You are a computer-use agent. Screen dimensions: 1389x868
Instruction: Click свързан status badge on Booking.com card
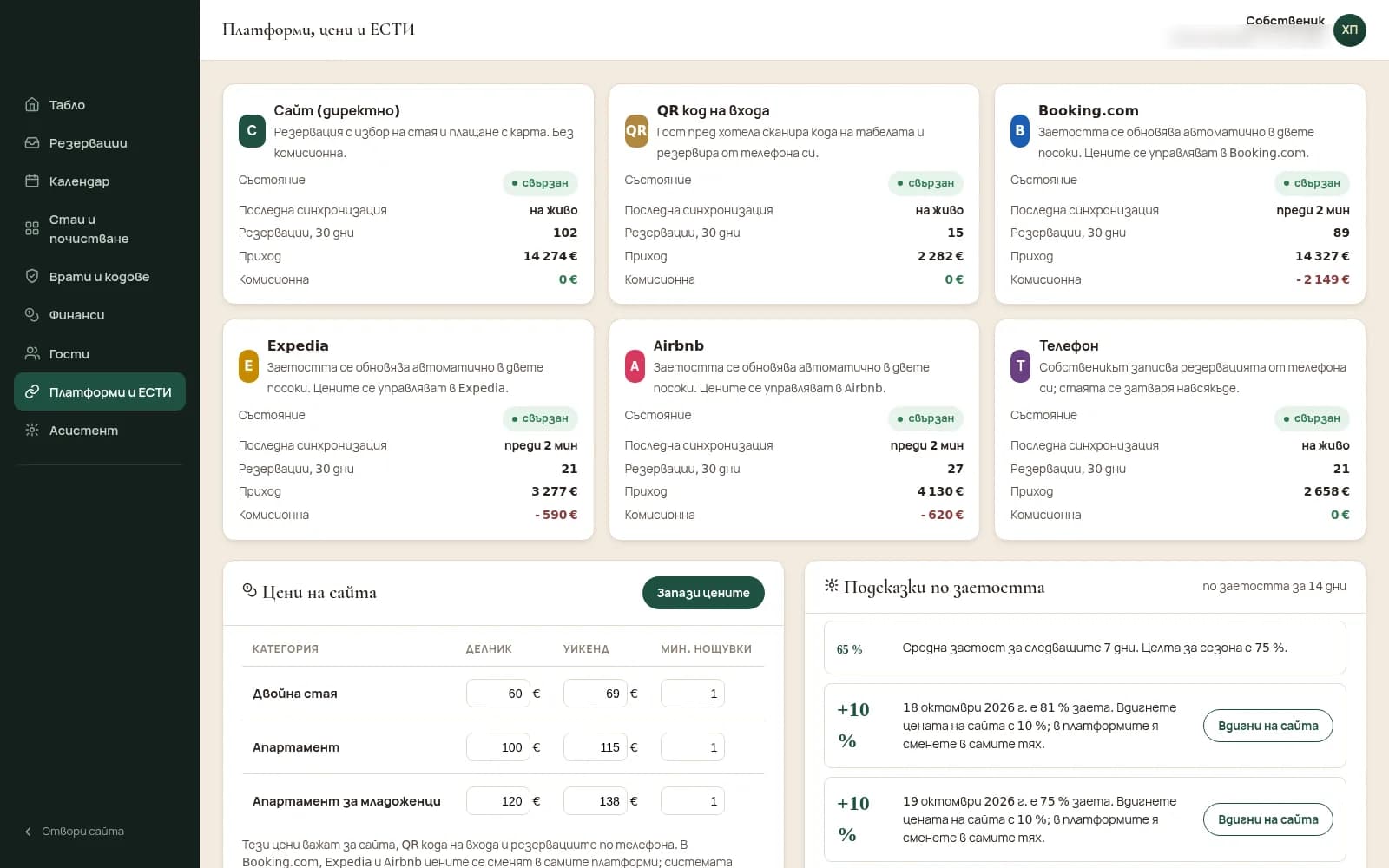1312,183
